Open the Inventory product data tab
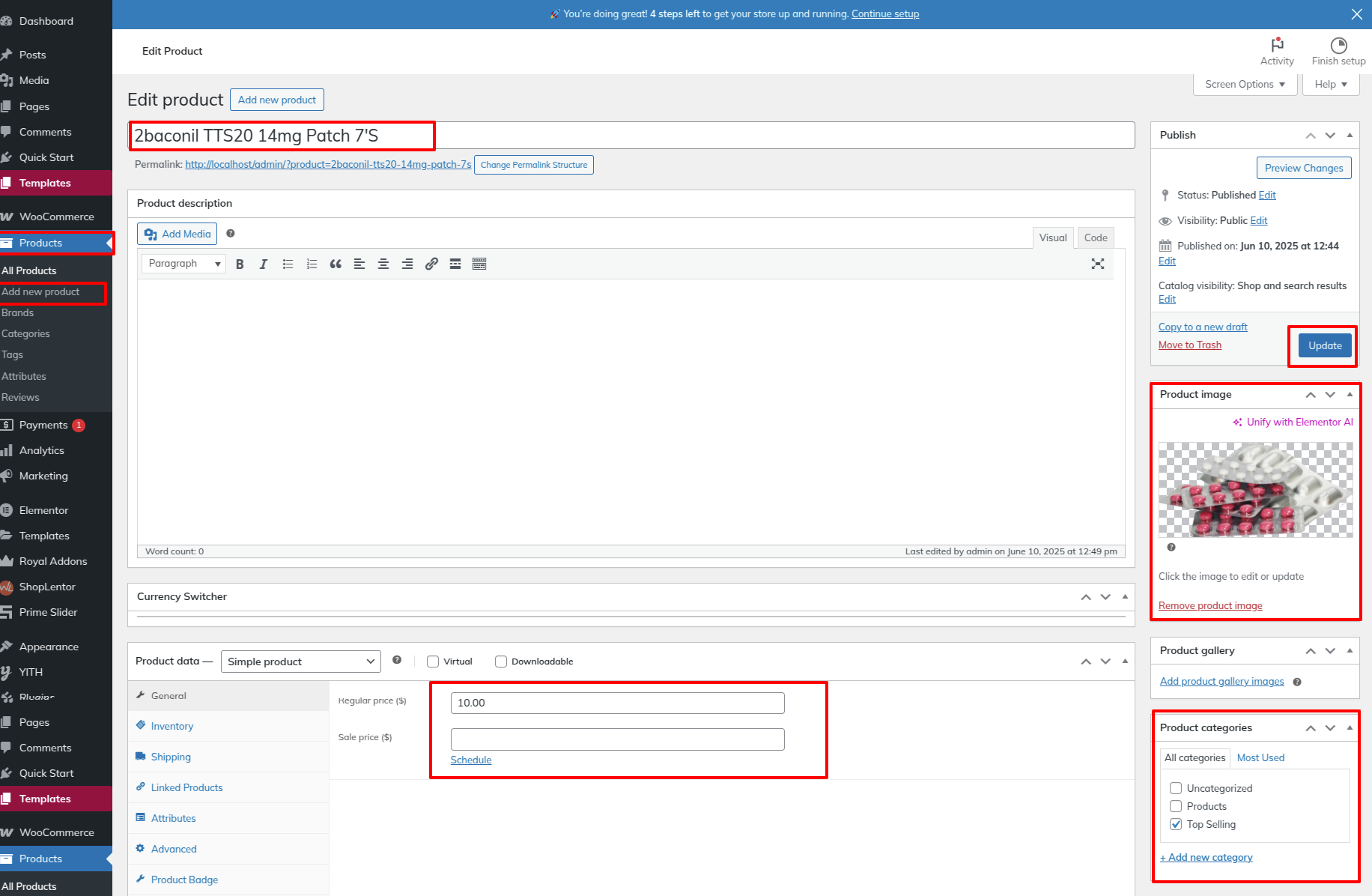 [x=172, y=726]
